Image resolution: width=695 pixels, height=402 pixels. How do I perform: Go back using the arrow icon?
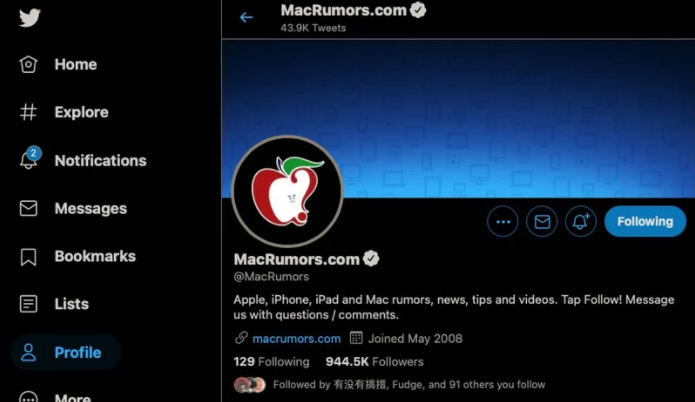click(246, 17)
